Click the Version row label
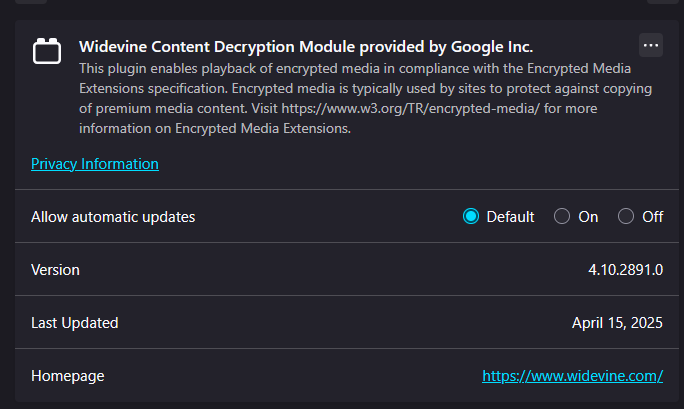Viewport: 684px width, 409px height. click(55, 270)
